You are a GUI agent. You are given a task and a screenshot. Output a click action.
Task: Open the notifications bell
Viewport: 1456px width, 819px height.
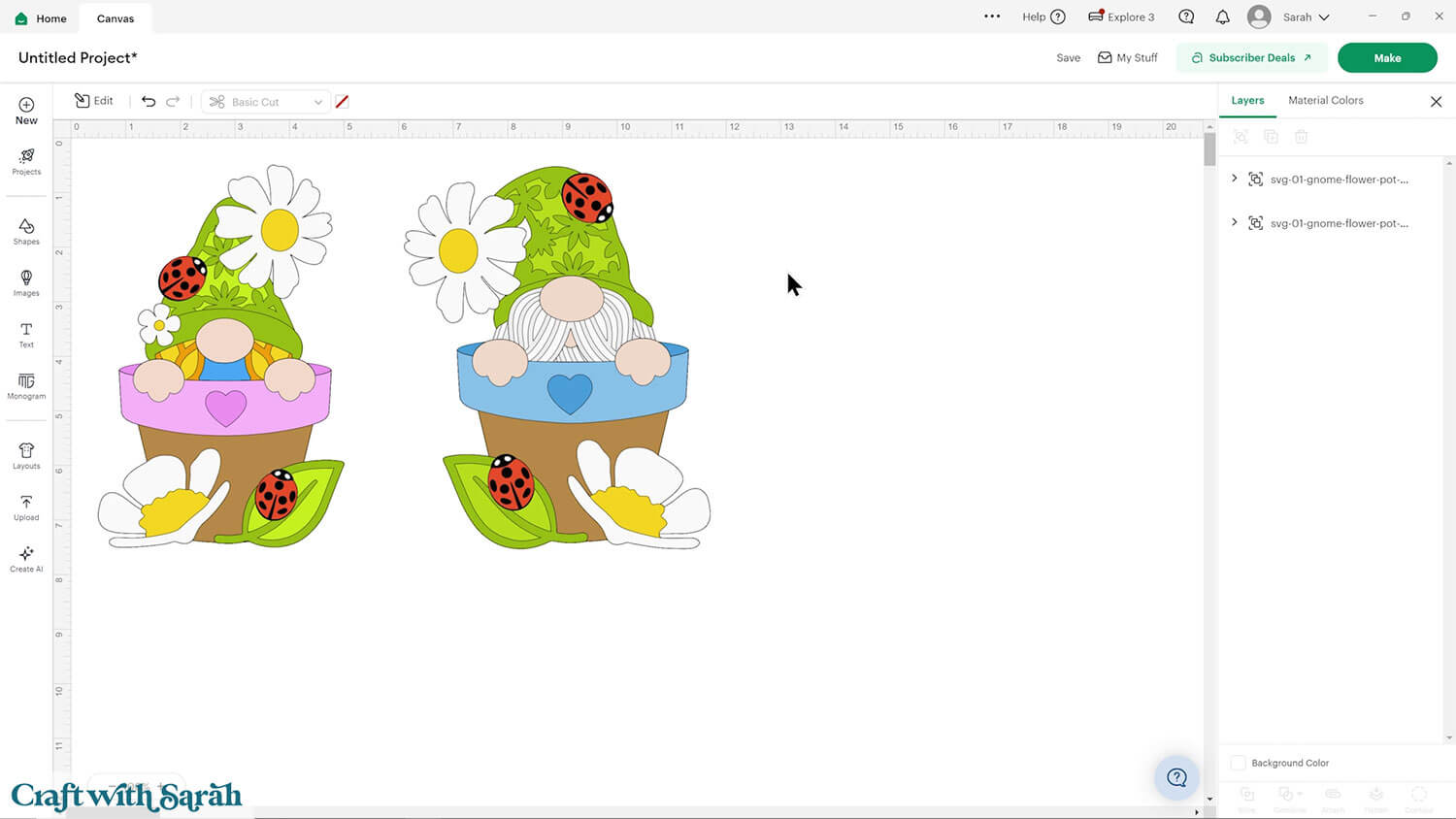click(x=1222, y=17)
